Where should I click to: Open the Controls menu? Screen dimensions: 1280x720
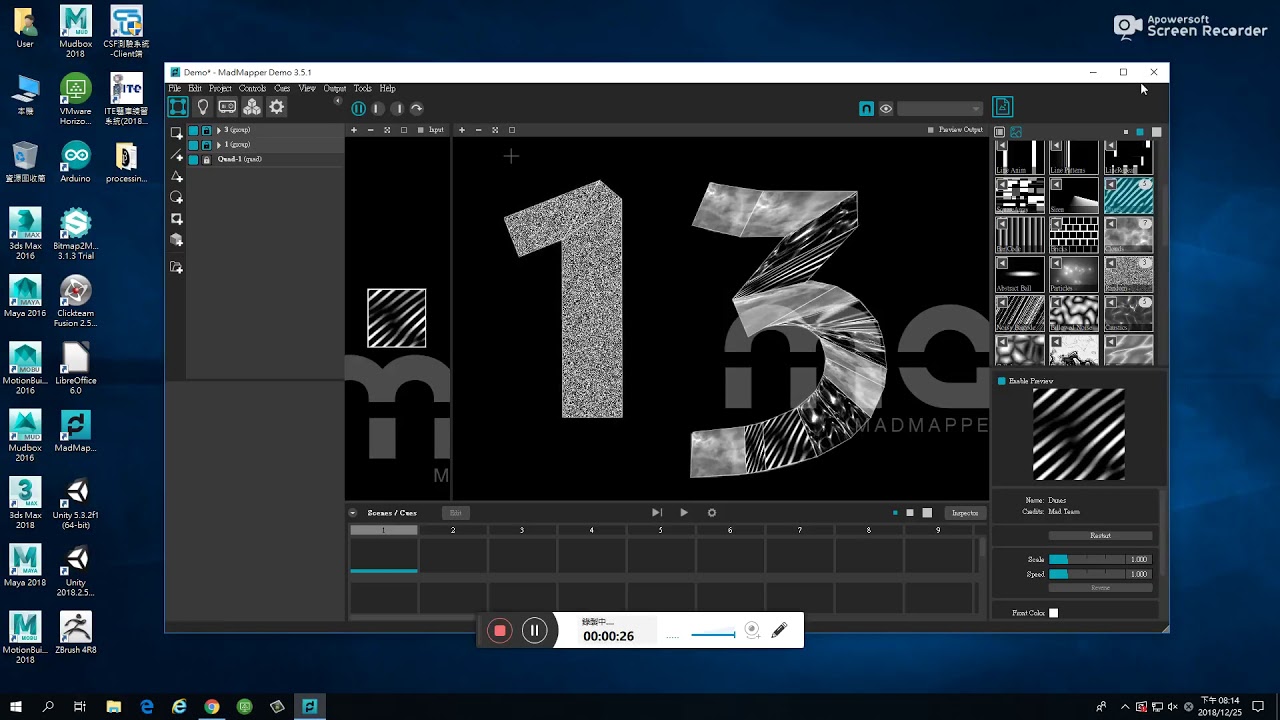pyautogui.click(x=252, y=88)
